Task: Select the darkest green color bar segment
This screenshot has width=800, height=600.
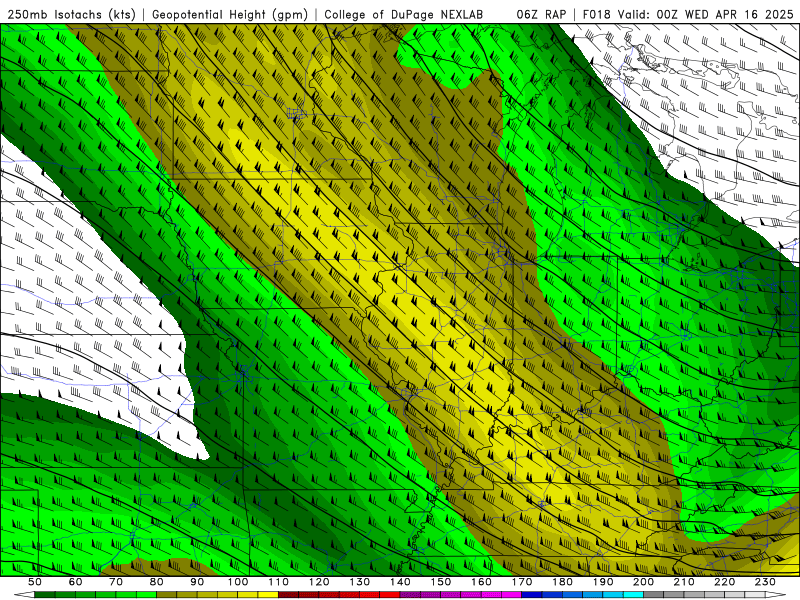Action: (44, 595)
